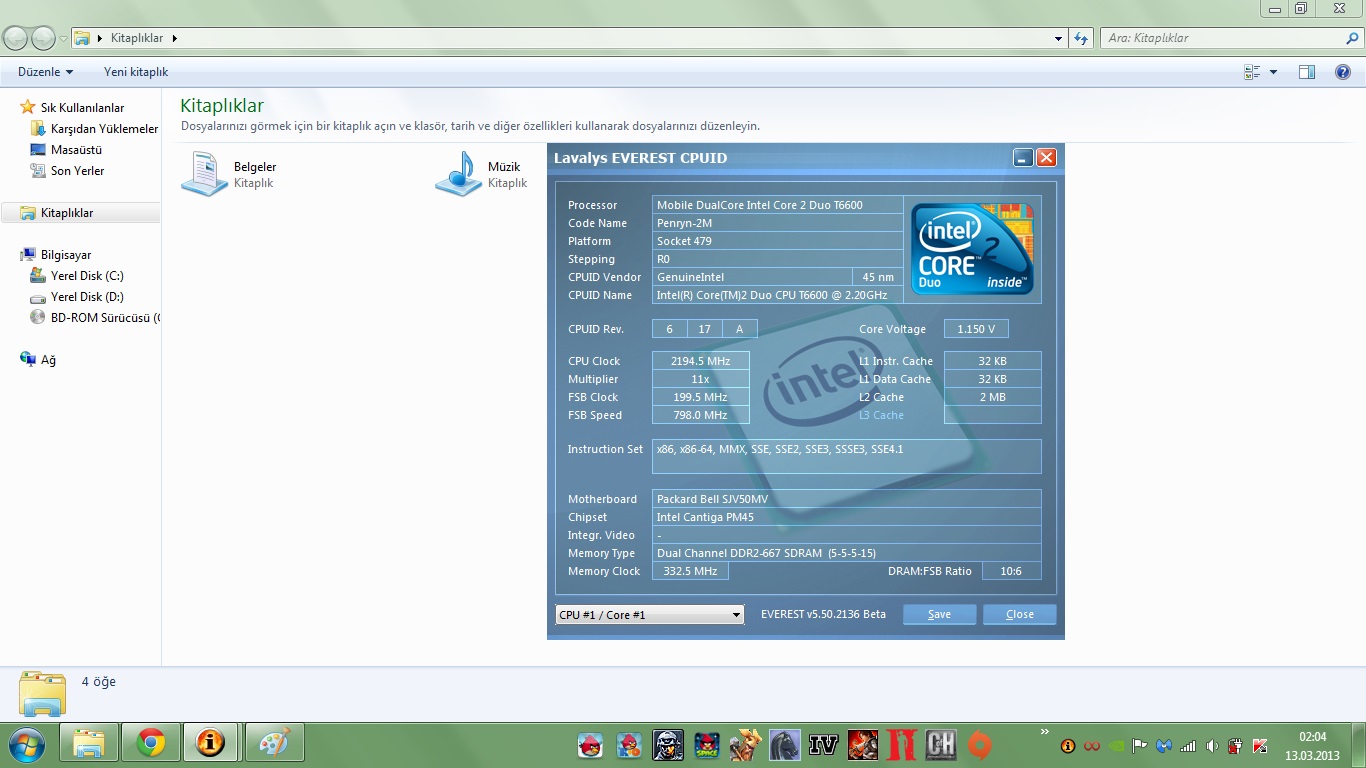
Task: Click Save in EVEREST CPUID
Action: coord(939,614)
